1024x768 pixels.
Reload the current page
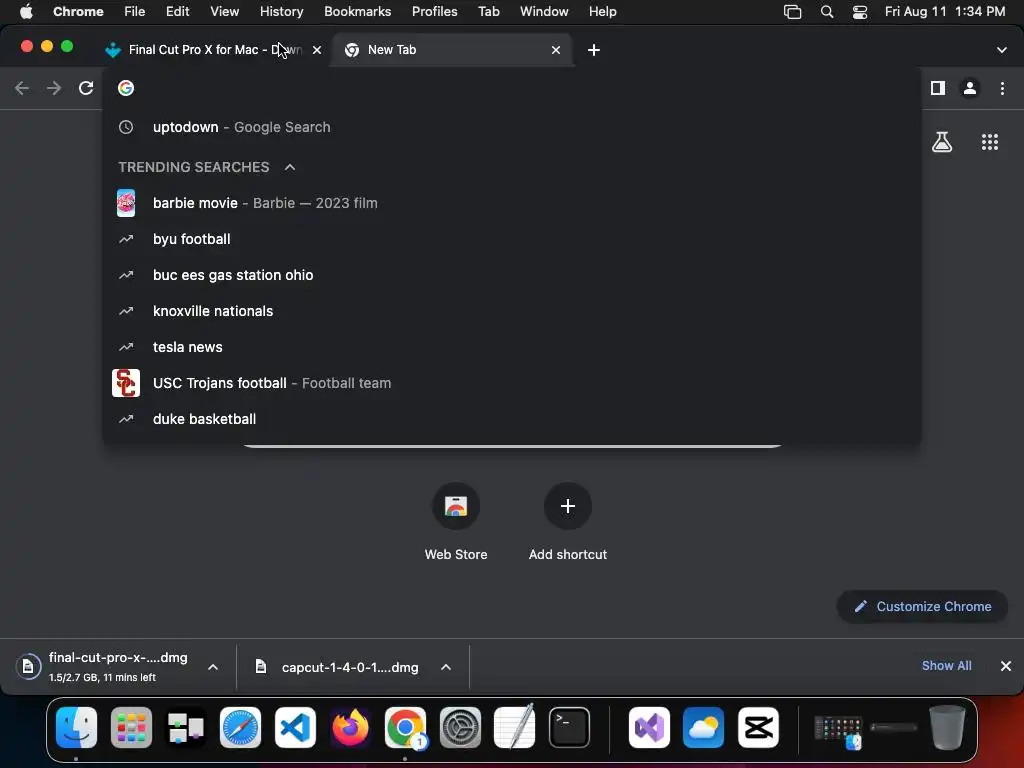86,88
